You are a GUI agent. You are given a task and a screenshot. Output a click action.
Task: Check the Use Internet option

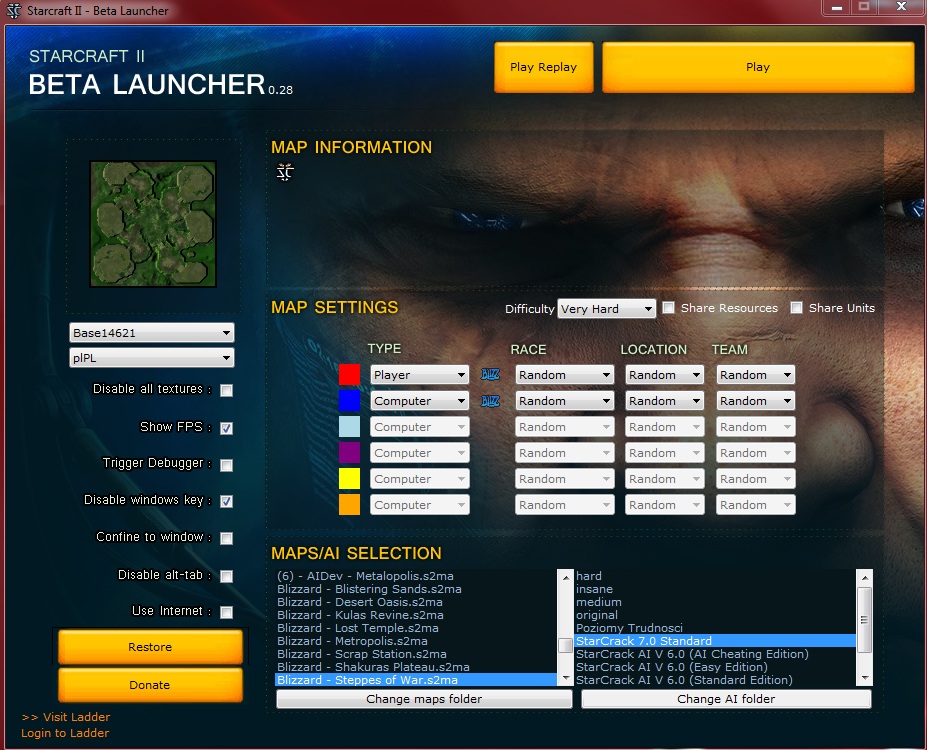point(226,612)
